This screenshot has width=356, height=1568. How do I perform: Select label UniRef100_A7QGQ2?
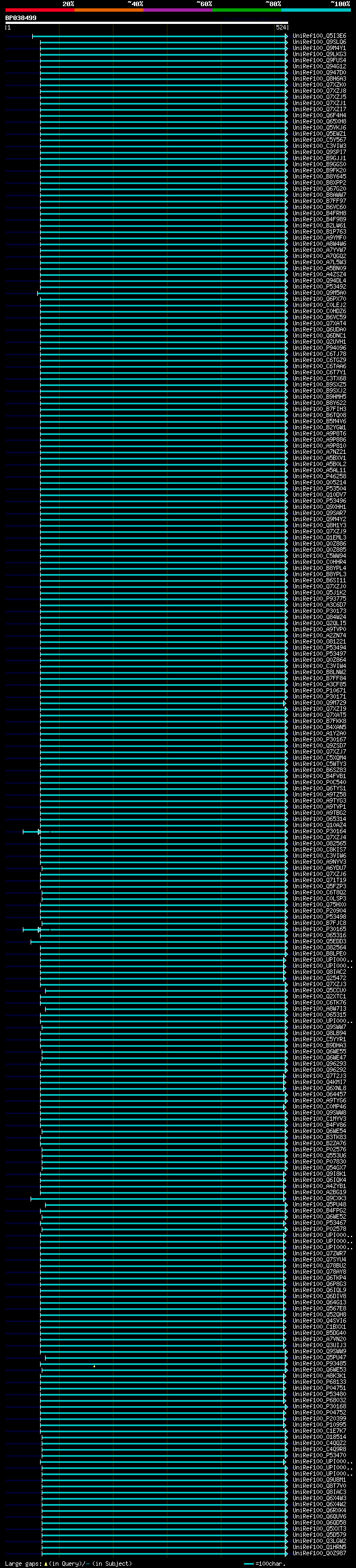[319, 256]
